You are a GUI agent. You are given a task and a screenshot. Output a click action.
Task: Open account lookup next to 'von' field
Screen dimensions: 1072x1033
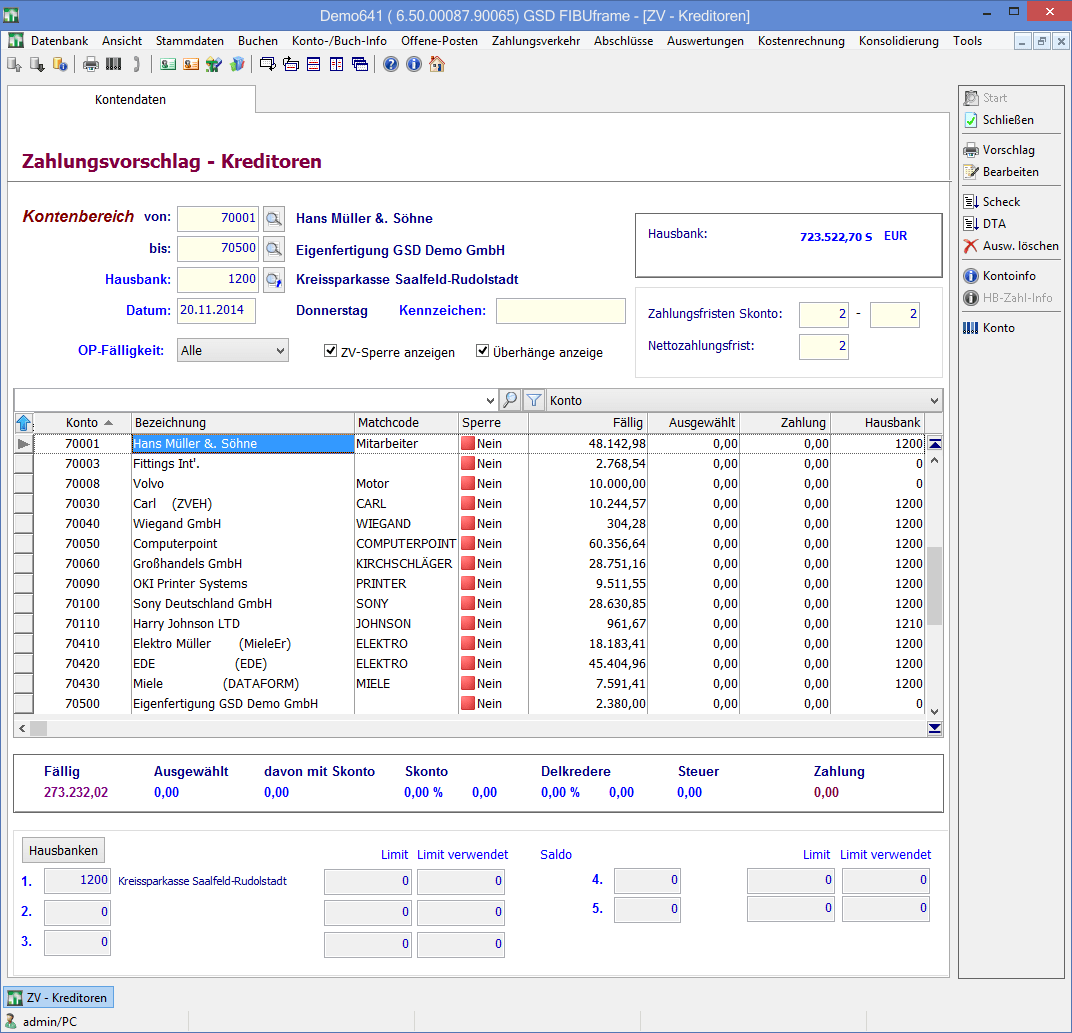point(273,218)
